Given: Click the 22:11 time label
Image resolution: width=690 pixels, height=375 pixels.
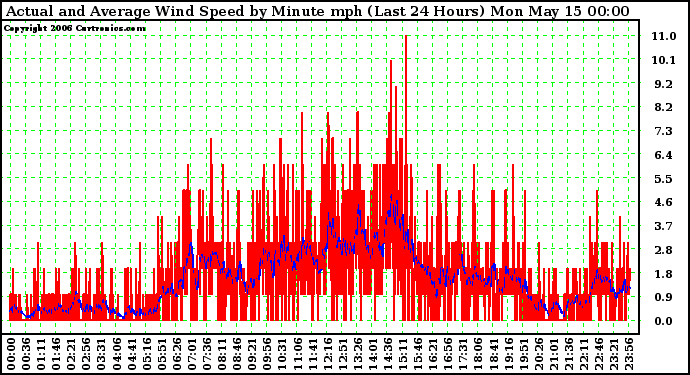Looking at the screenshot, I should (583, 354).
